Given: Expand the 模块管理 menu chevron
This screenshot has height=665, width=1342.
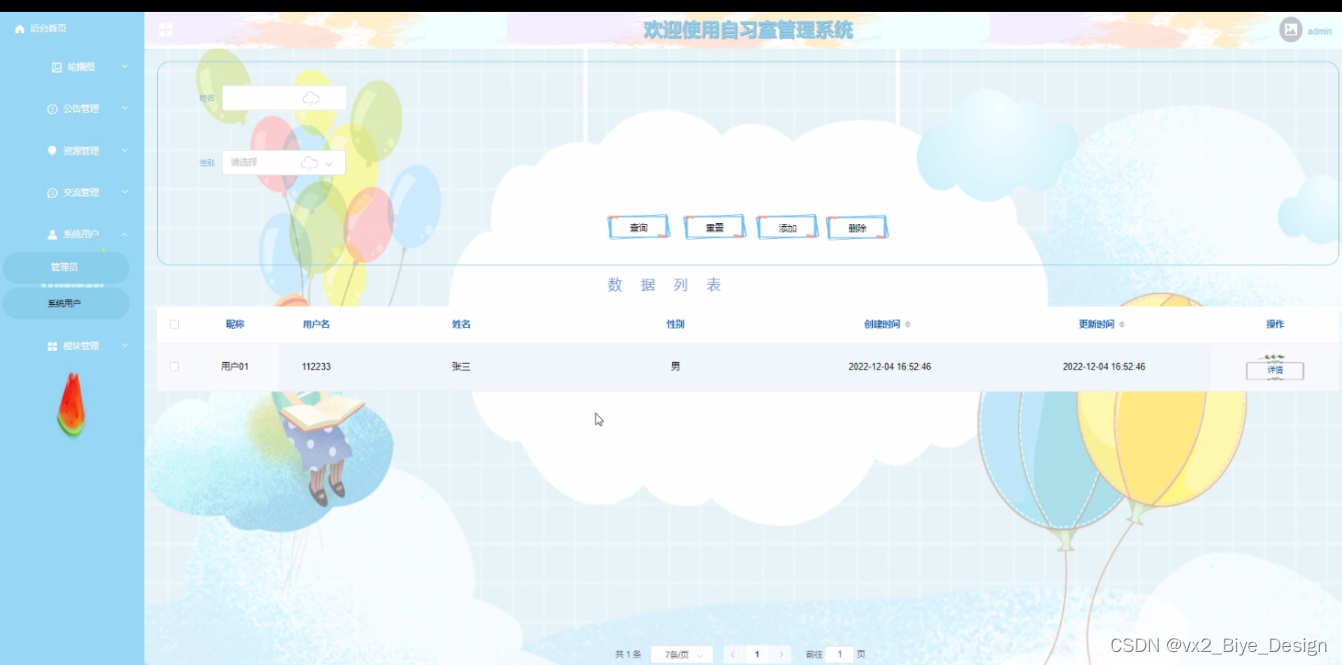Looking at the screenshot, I should pos(125,346).
